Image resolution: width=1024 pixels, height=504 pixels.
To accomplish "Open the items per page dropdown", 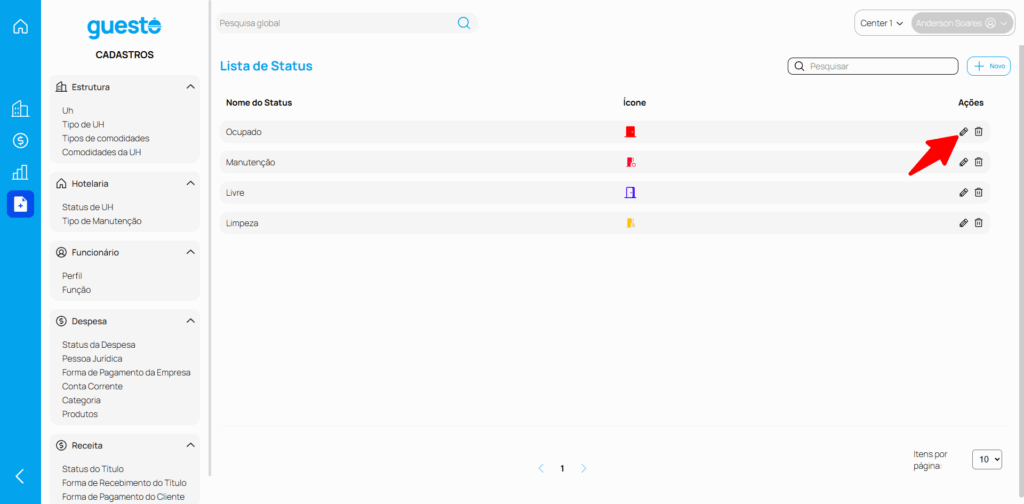I will 986,459.
